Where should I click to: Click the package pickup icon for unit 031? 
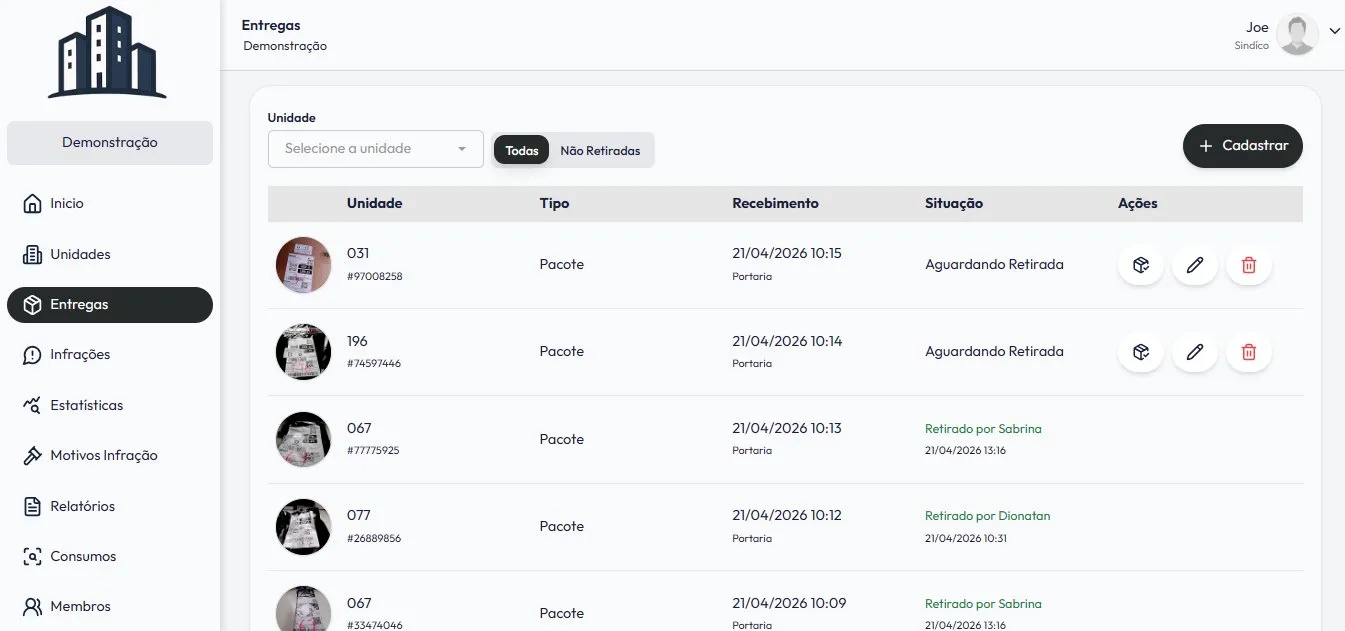click(x=1140, y=265)
